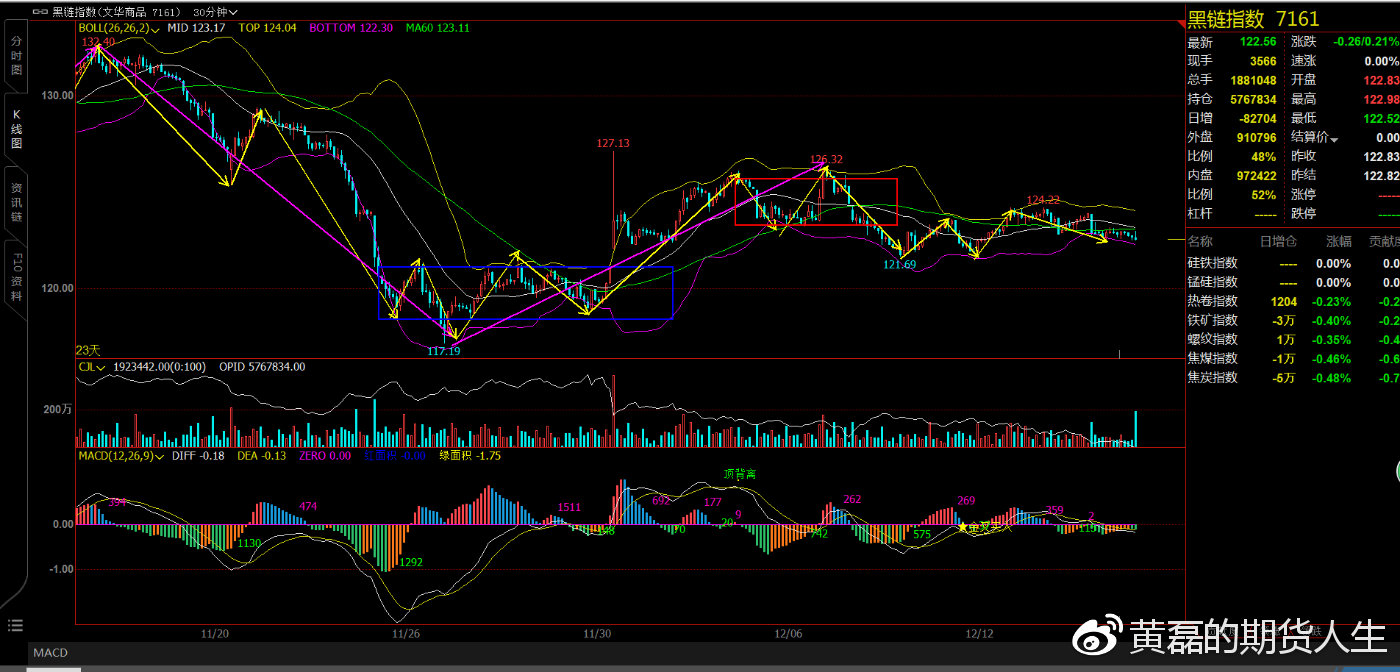This screenshot has height=672, width=1400.
Task: Click the 11/30 date marker on timeline
Action: click(x=597, y=634)
